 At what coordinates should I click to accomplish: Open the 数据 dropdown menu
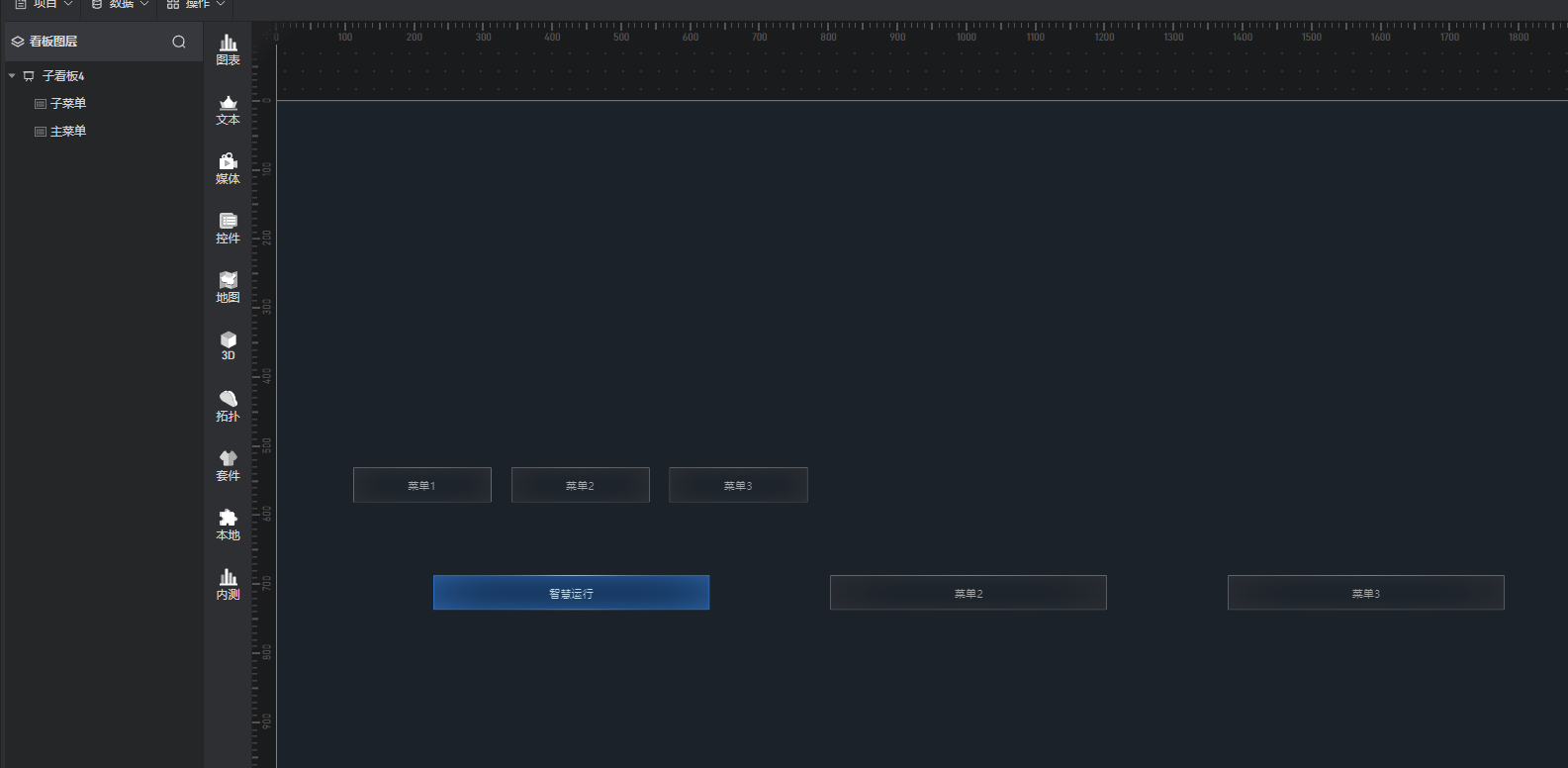(120, 5)
